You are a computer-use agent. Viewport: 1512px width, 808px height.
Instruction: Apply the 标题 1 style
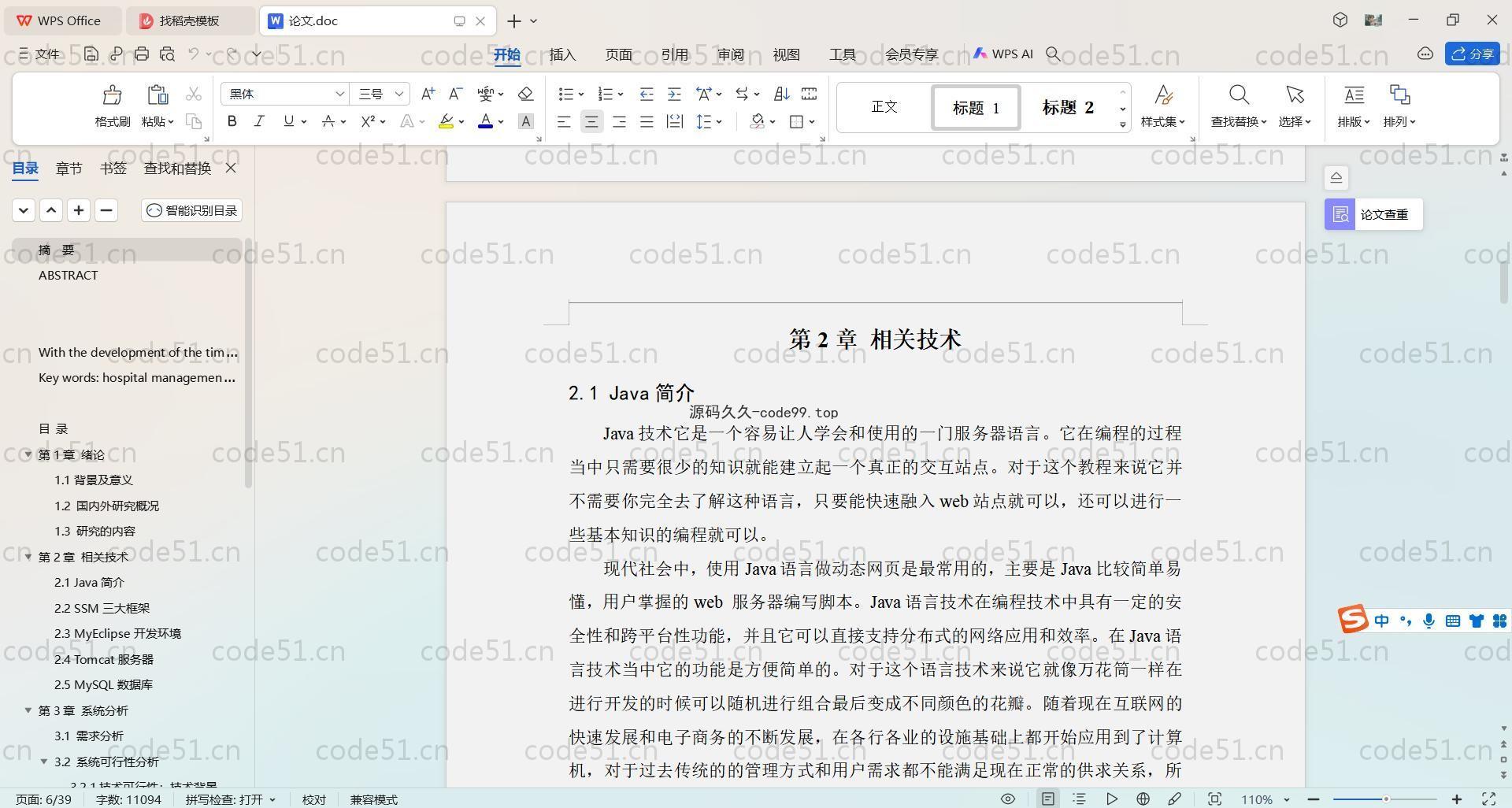[x=976, y=107]
